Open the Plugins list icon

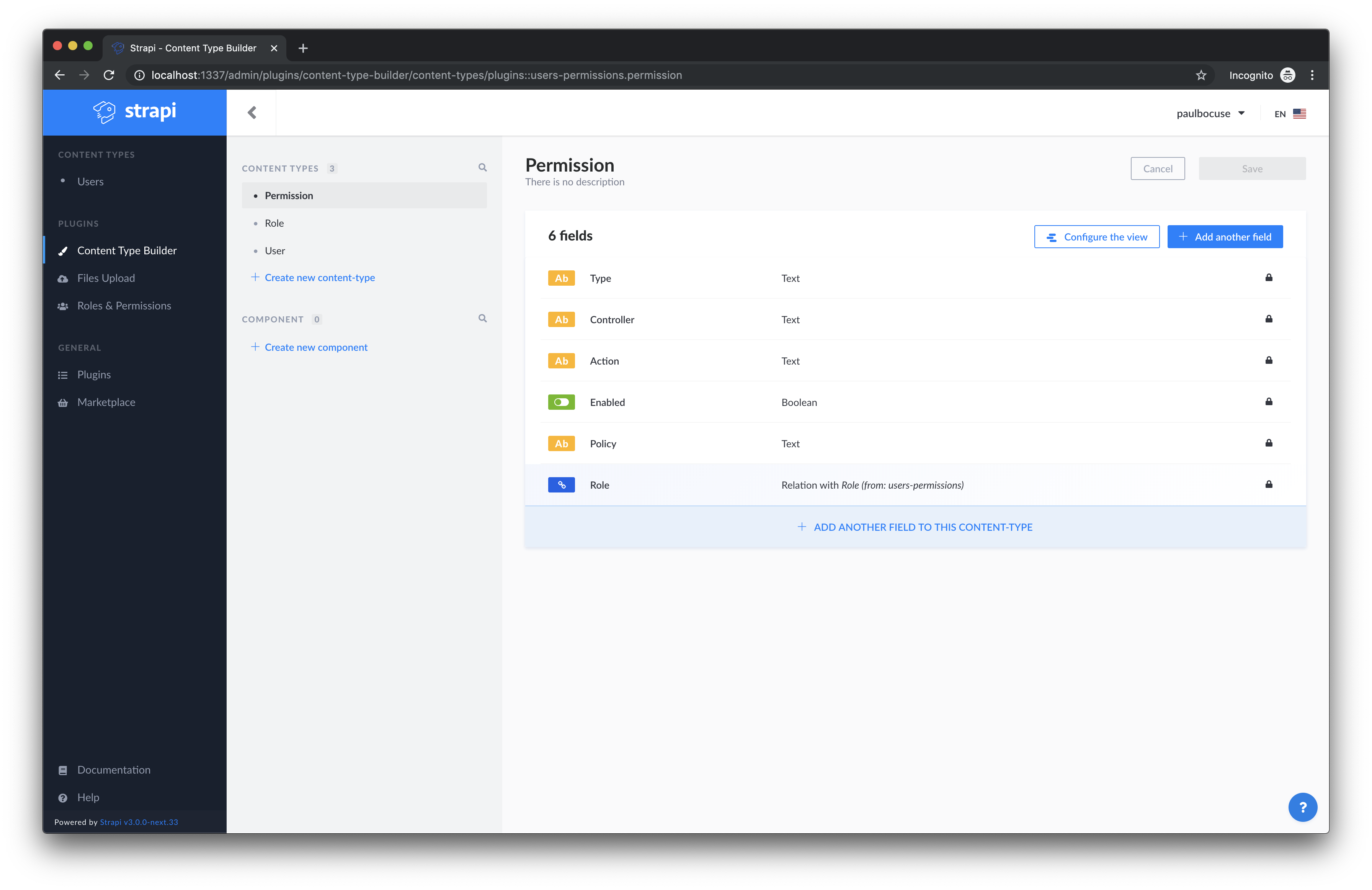(x=63, y=374)
